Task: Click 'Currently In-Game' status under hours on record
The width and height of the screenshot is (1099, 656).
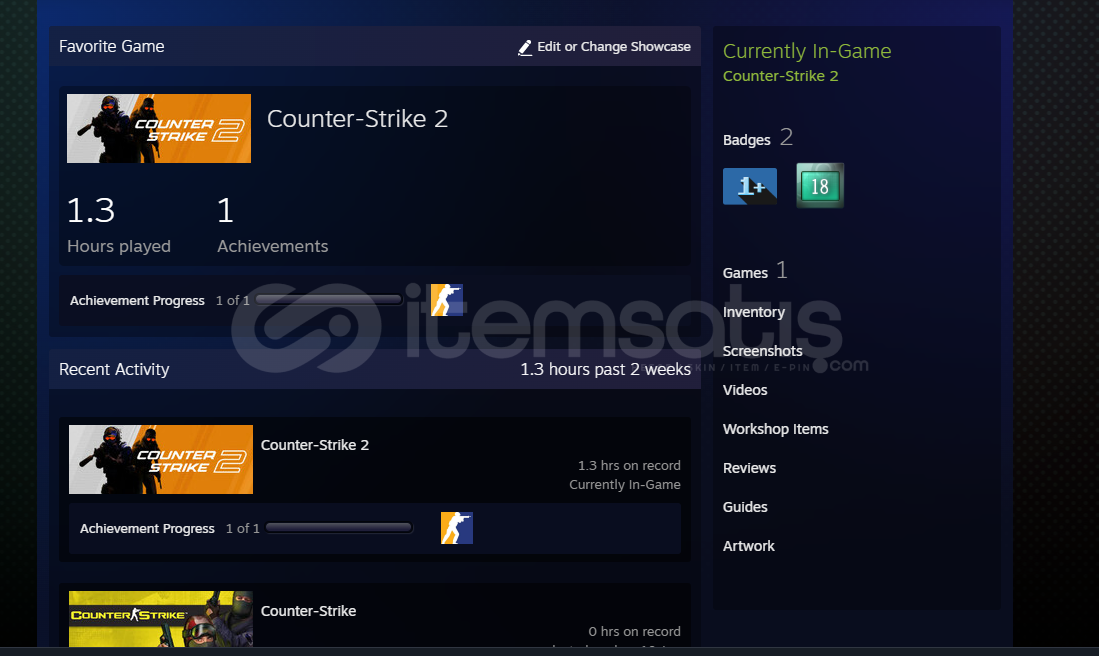Action: [x=624, y=484]
